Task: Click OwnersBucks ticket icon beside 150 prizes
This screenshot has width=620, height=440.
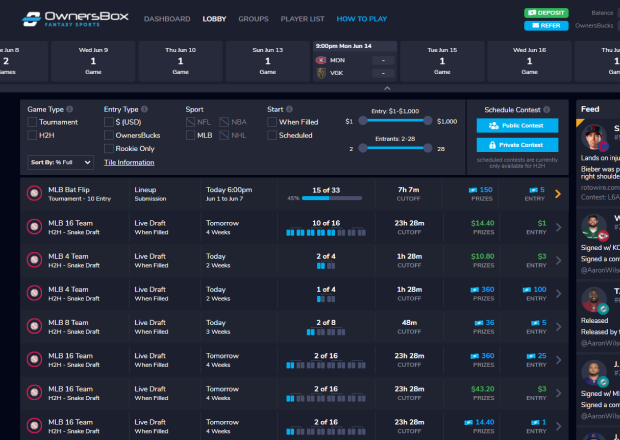Action: (473, 190)
